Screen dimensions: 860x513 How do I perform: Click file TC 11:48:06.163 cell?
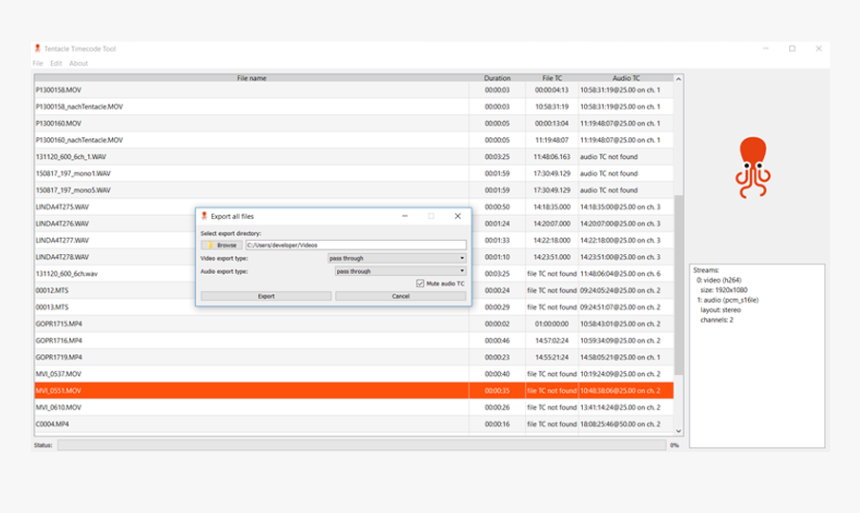(552, 157)
